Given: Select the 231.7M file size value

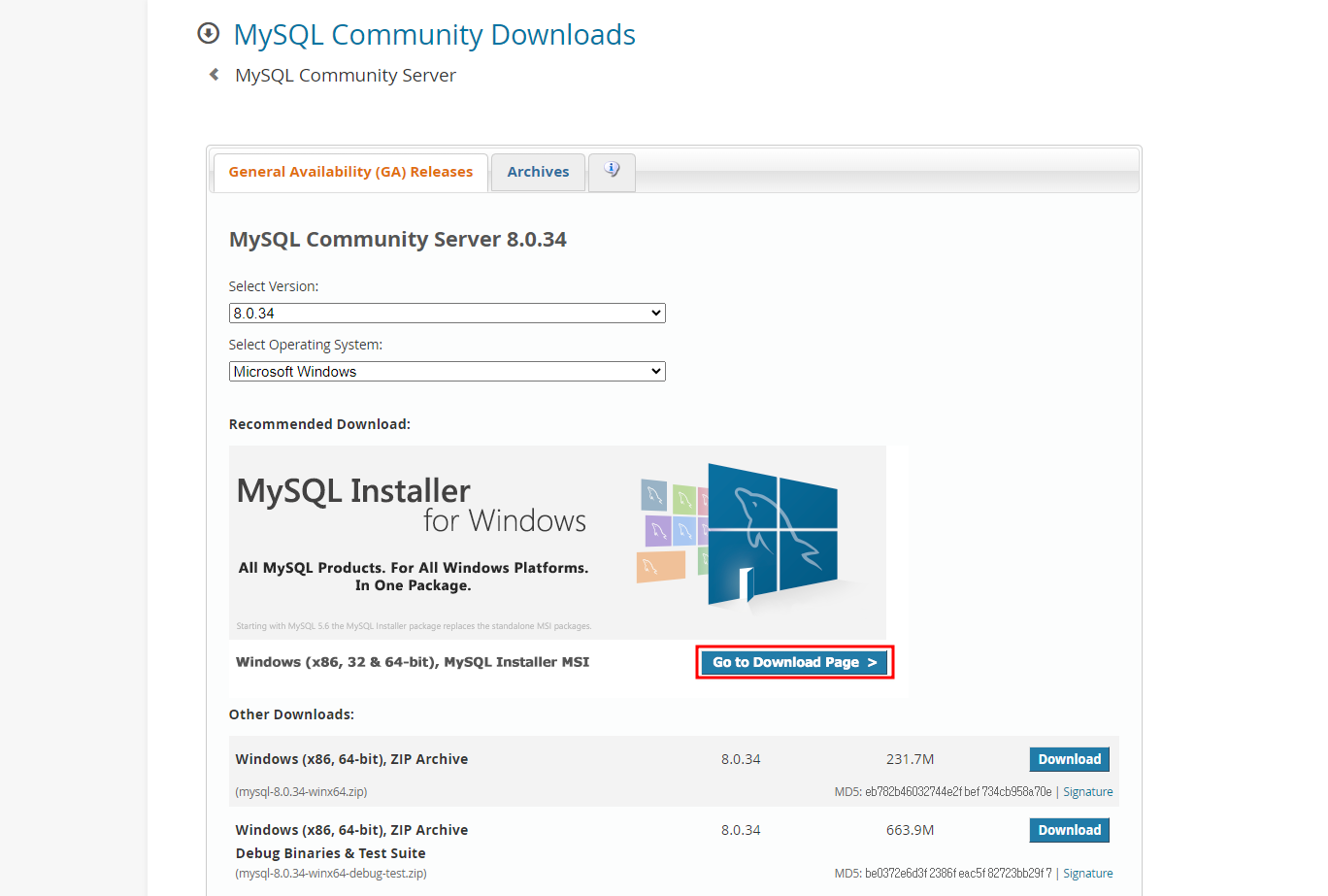Looking at the screenshot, I should tap(910, 759).
